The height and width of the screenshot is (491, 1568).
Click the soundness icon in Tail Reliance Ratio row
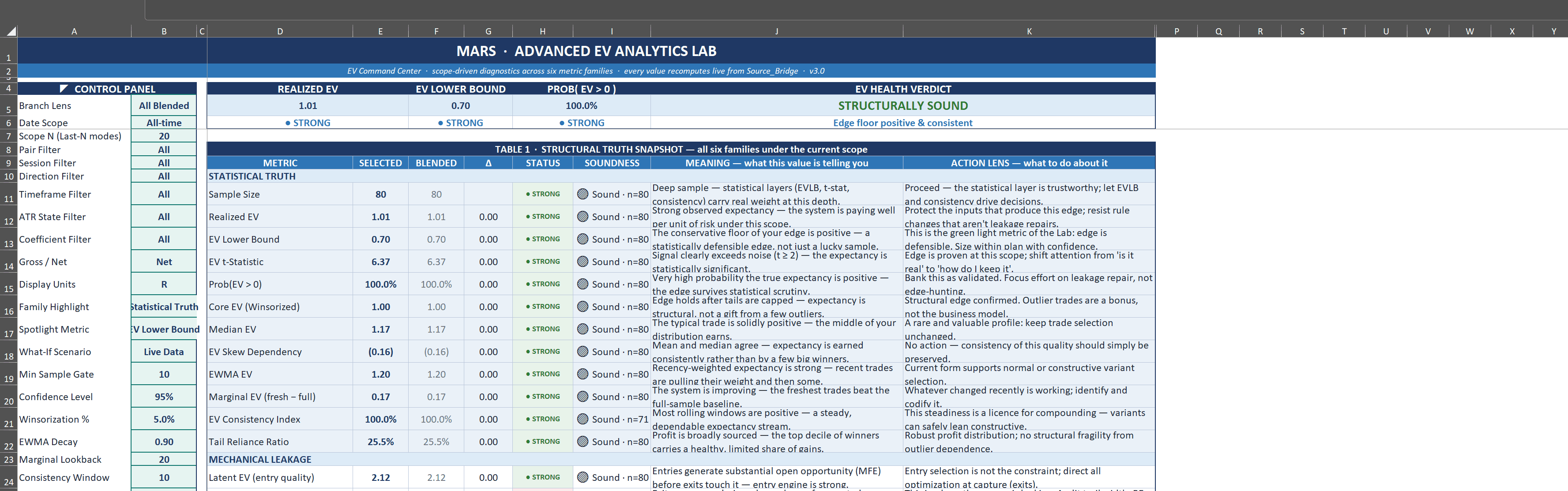[583, 442]
